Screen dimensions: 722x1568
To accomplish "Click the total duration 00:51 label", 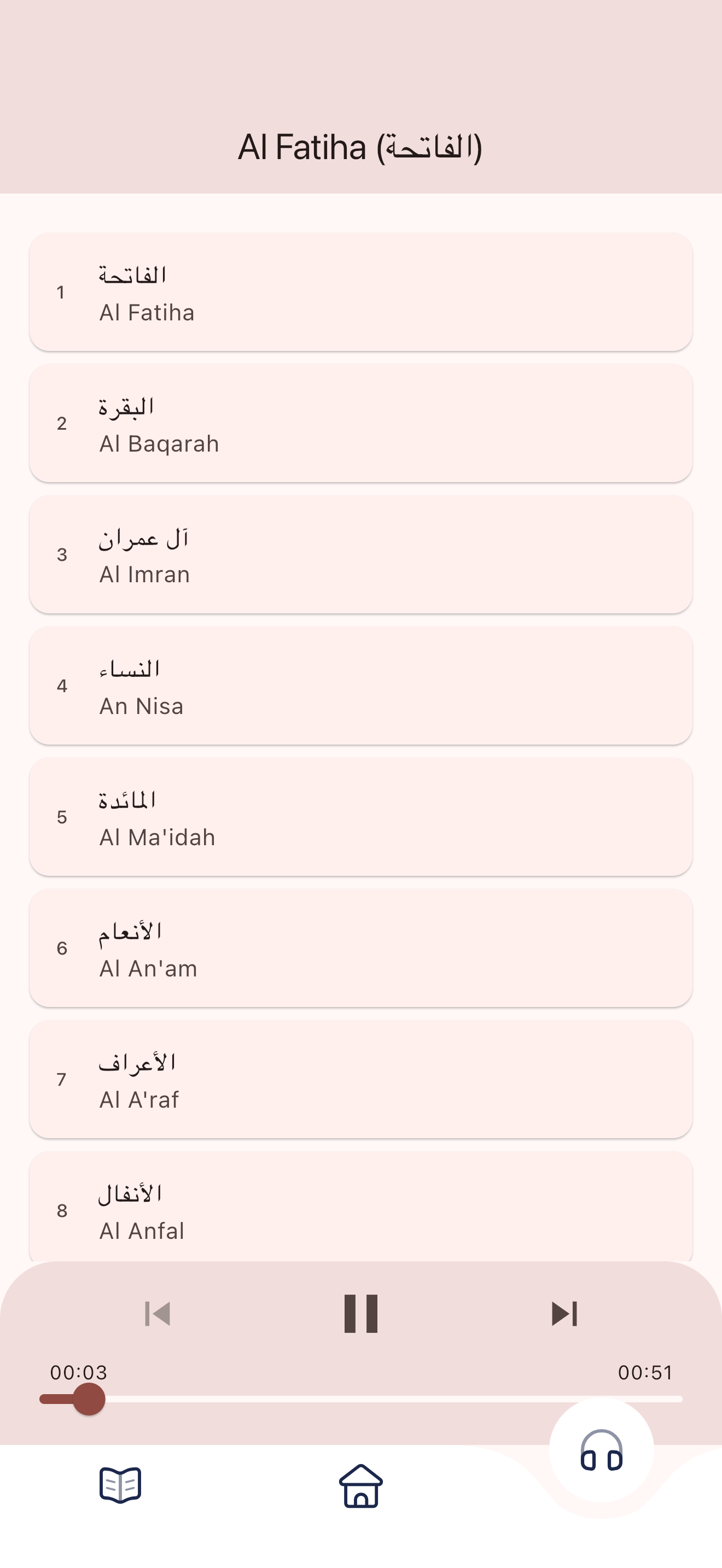I will tap(645, 1373).
